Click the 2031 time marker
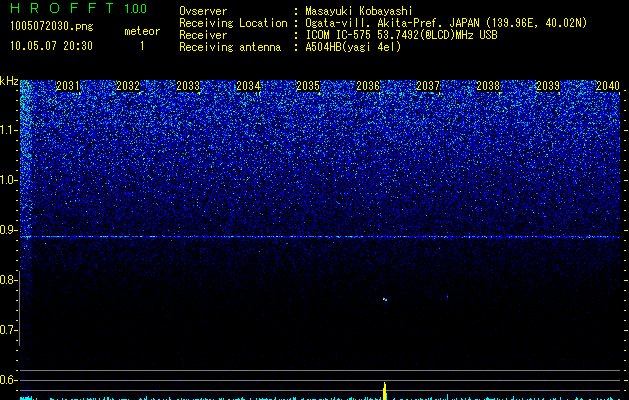The height and width of the screenshot is (400, 629). (68, 86)
